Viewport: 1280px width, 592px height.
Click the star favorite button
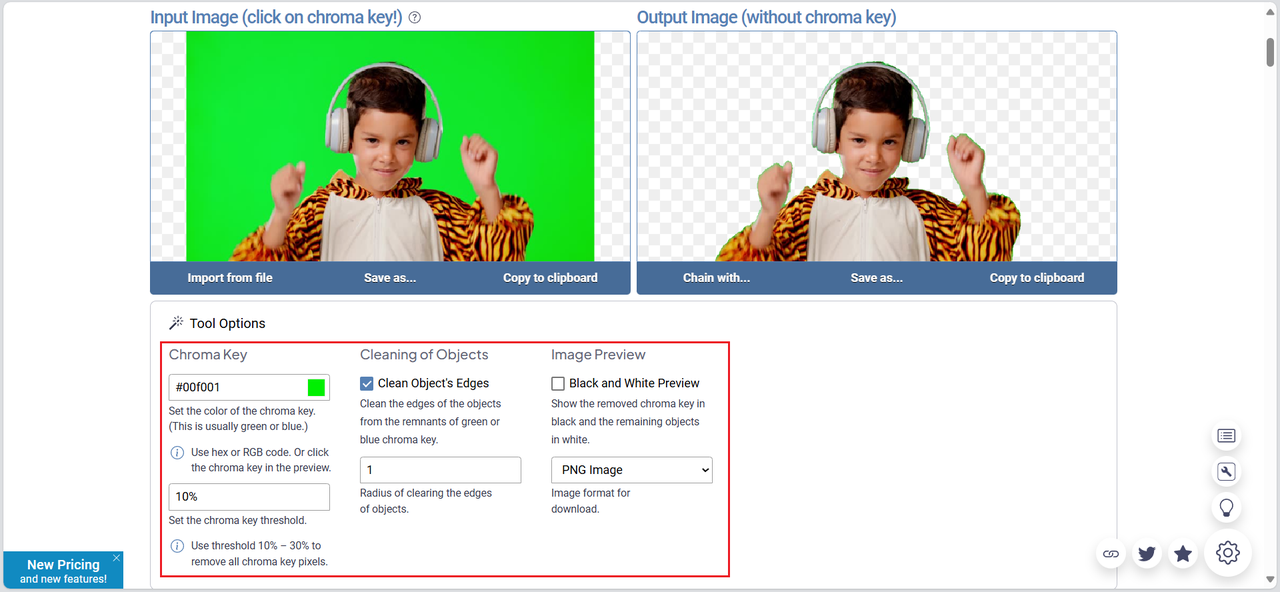tap(1183, 553)
